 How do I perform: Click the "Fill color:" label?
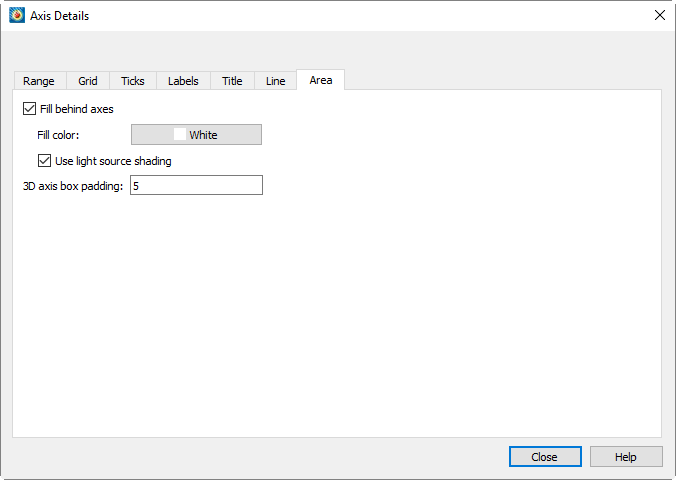[58, 135]
